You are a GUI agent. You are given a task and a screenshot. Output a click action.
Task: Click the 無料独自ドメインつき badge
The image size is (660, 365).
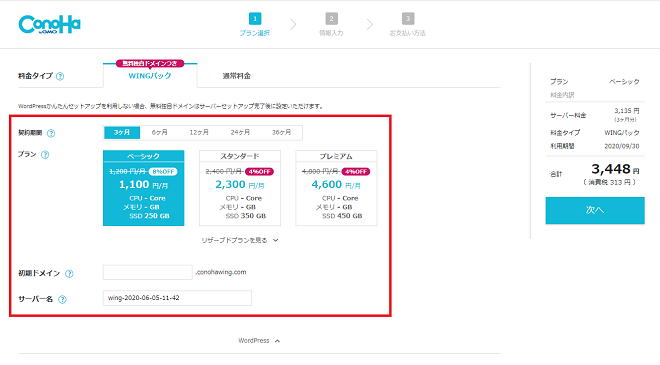(x=150, y=64)
